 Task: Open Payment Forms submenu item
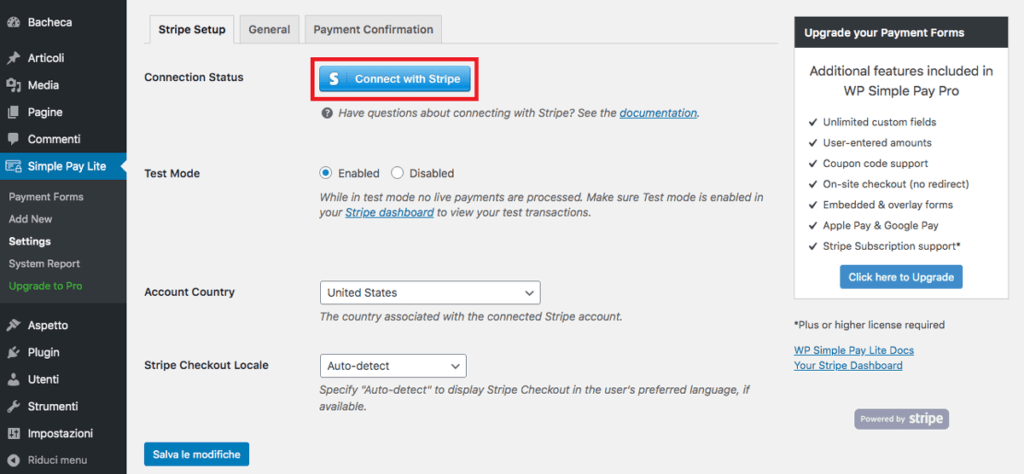click(x=46, y=197)
